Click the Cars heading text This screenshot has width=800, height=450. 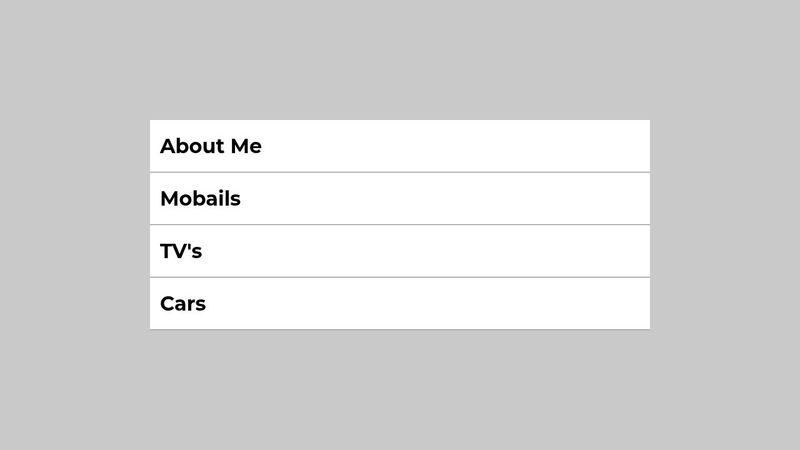click(183, 304)
